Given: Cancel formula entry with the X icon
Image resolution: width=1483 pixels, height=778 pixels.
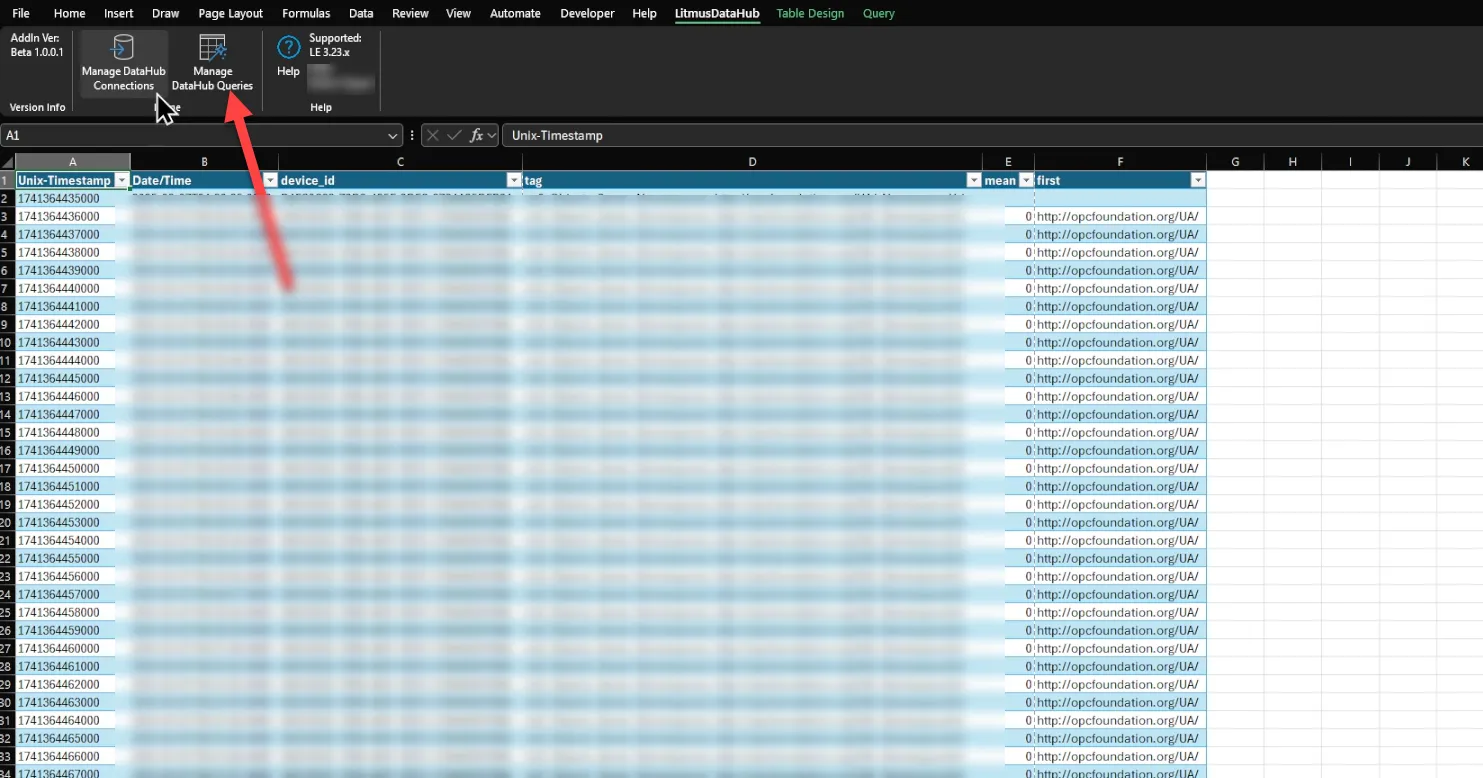Looking at the screenshot, I should [x=432, y=135].
